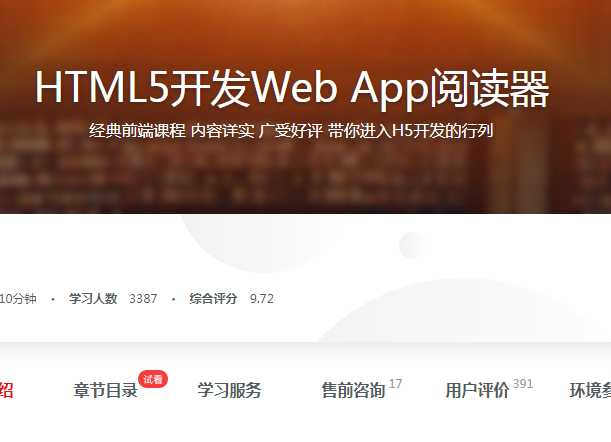Click the partially visible red 介绍 tab
This screenshot has height=442, width=611.
pyautogui.click(x=6, y=391)
